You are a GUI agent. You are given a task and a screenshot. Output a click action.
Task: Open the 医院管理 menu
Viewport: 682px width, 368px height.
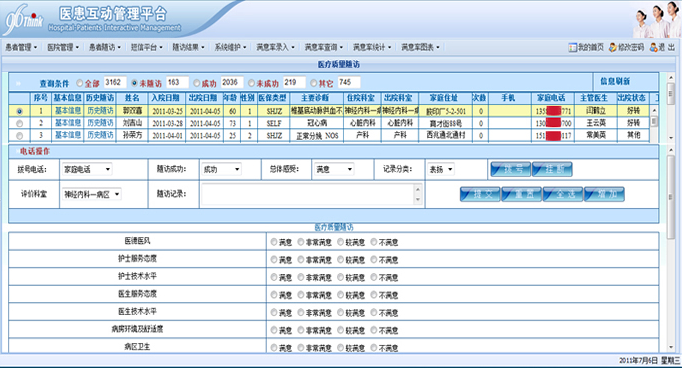(x=63, y=47)
